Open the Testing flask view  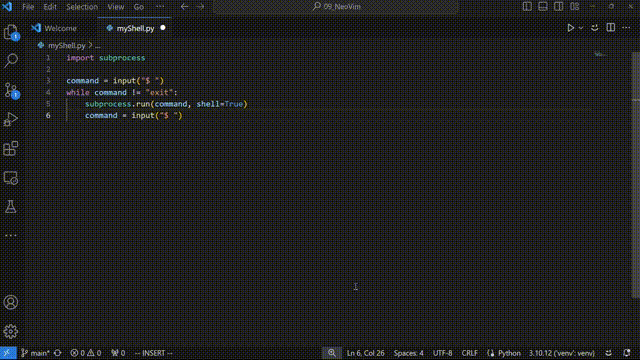11,207
